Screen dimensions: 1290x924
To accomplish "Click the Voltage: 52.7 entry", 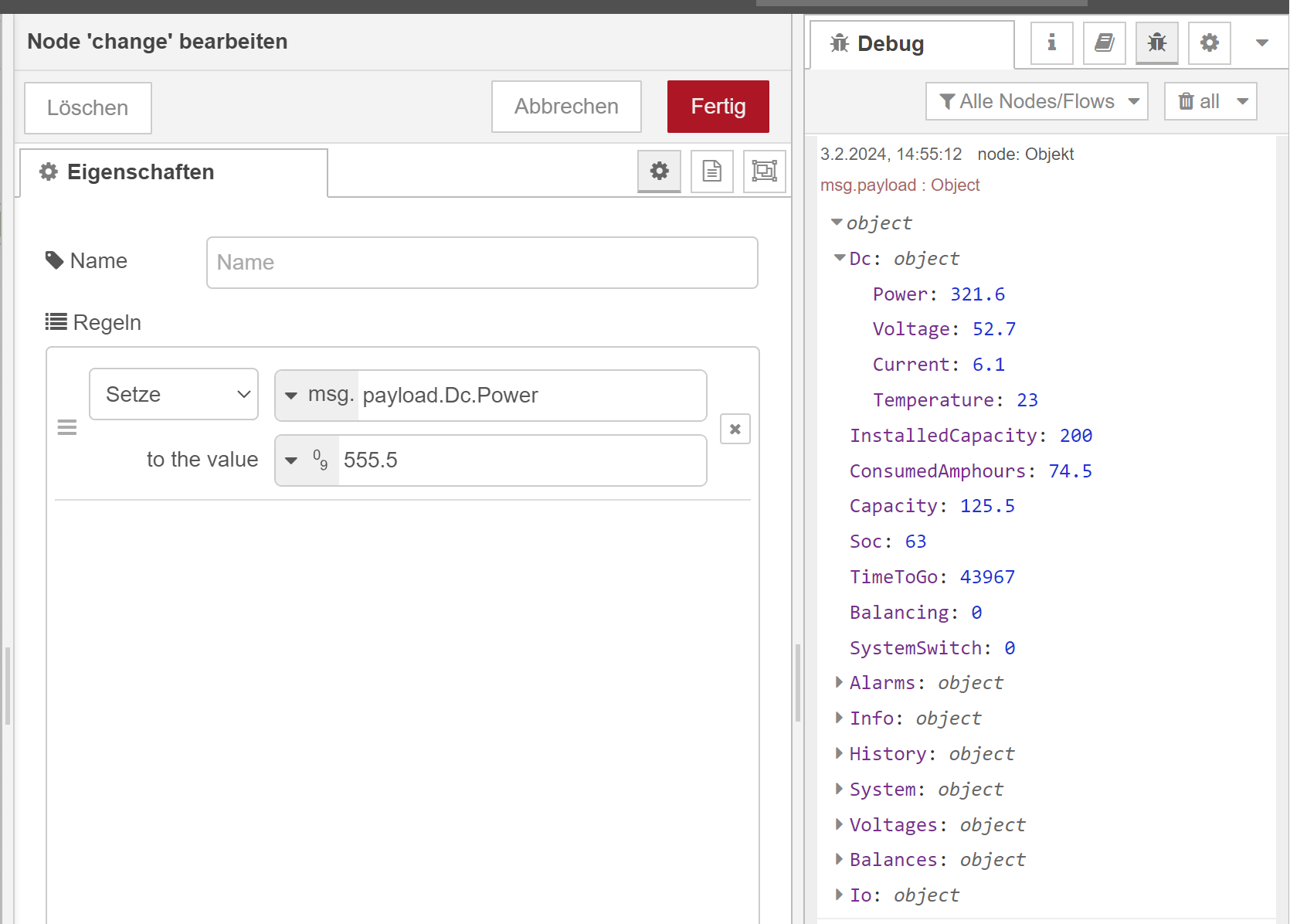I will [x=944, y=329].
